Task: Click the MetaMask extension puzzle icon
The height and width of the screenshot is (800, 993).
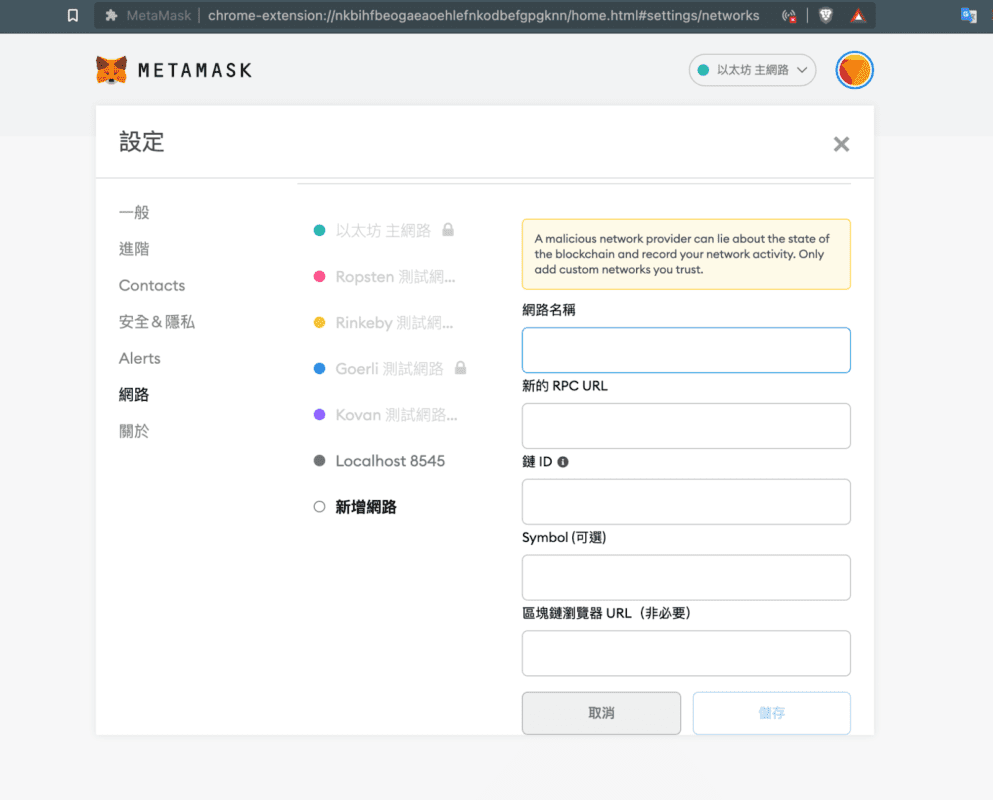Action: click(109, 15)
